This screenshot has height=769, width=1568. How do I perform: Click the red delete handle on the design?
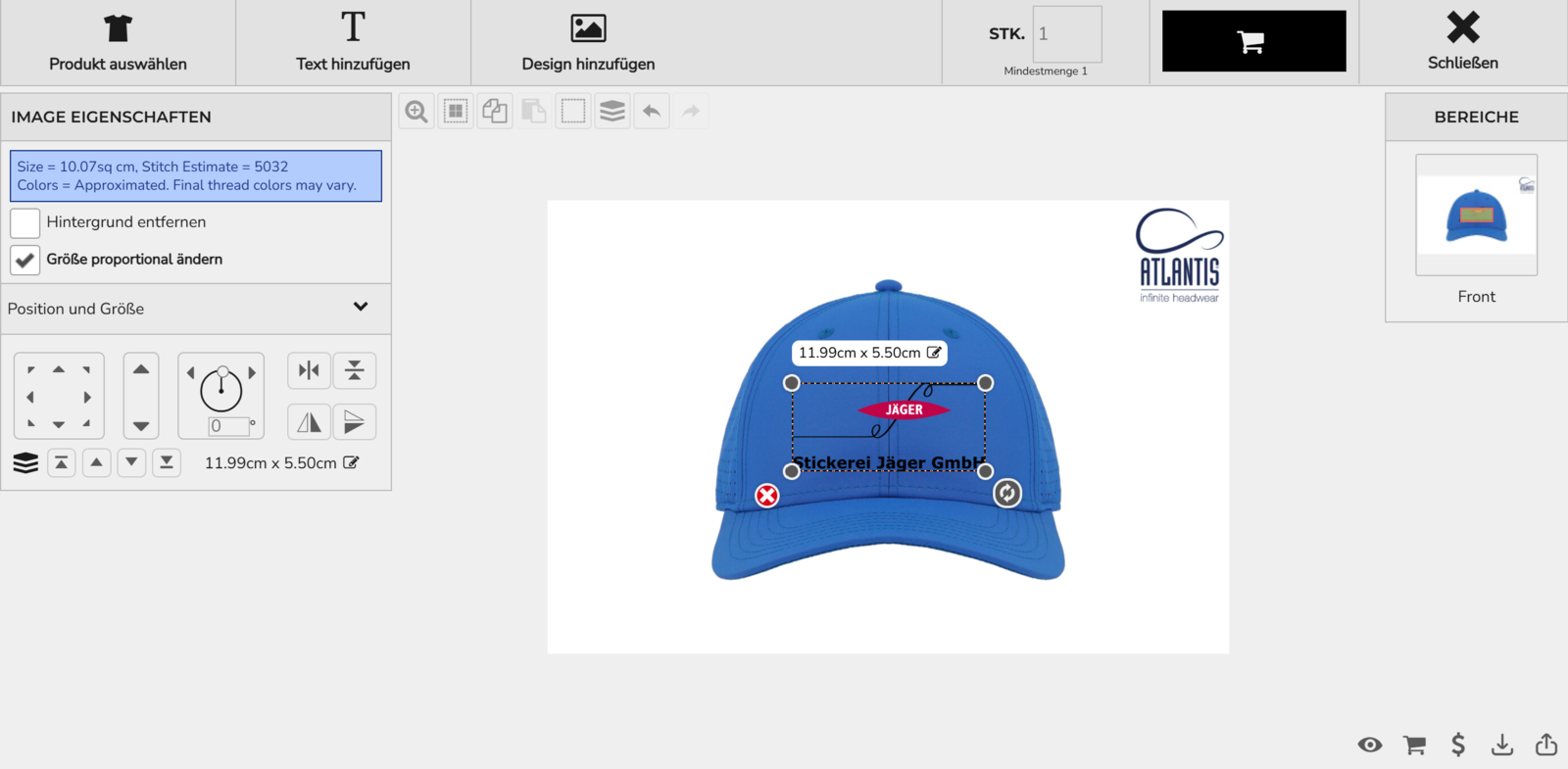767,496
